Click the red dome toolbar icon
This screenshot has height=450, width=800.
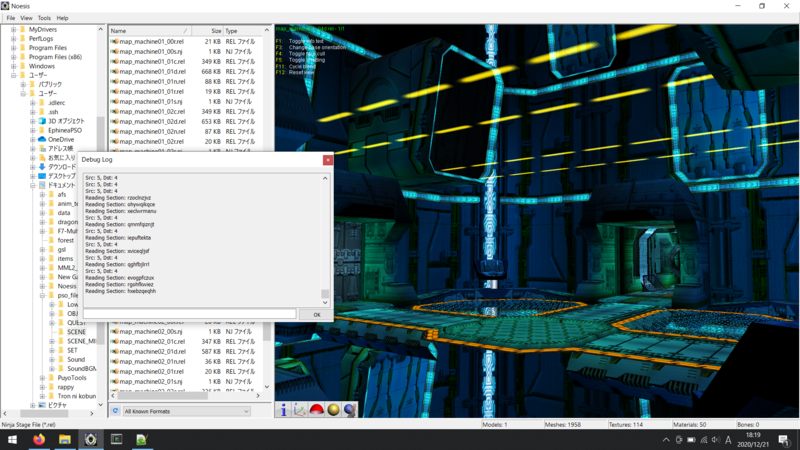click(x=317, y=410)
